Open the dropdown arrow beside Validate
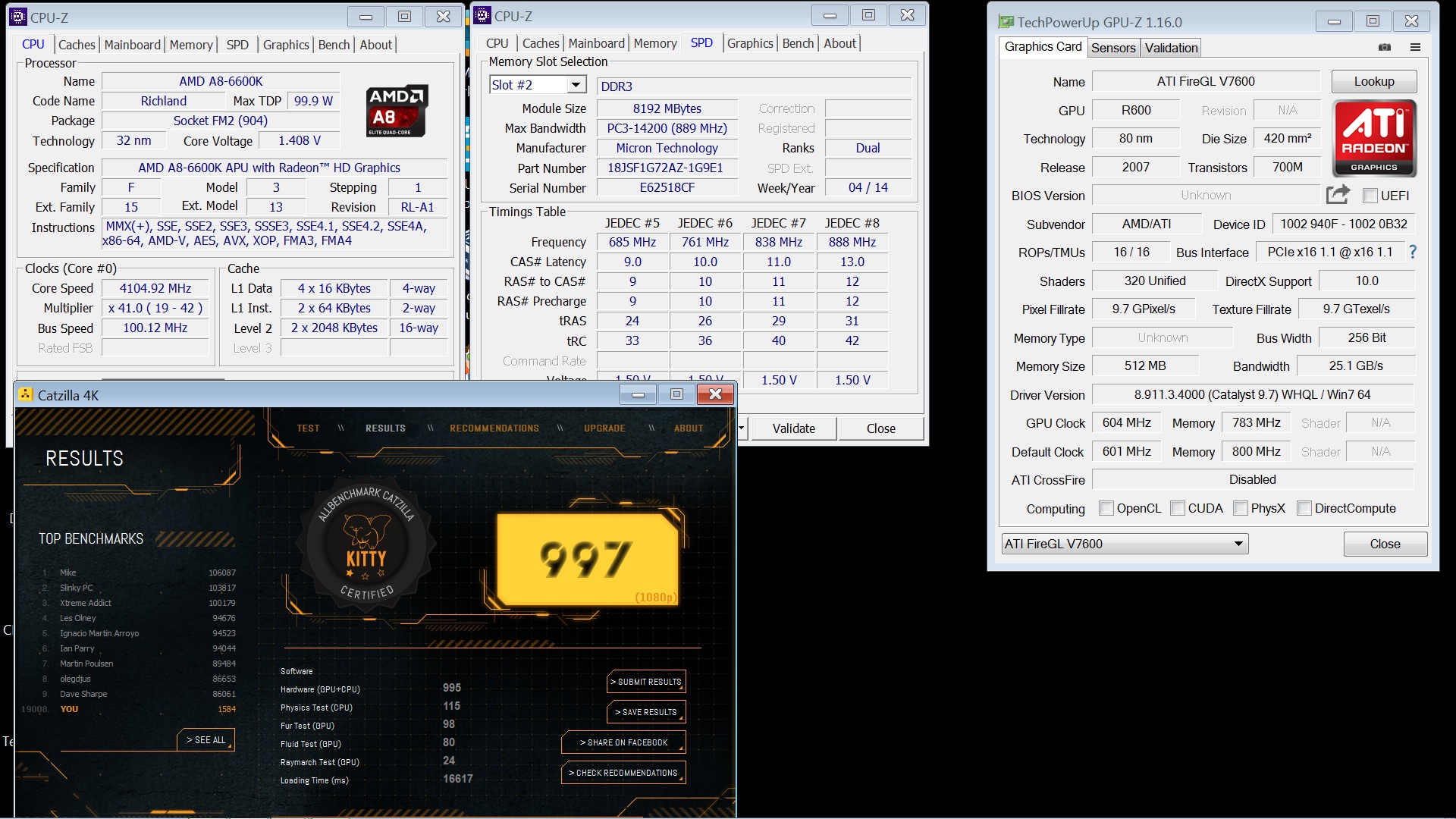Screen dimensions: 1456x819 coord(742,428)
